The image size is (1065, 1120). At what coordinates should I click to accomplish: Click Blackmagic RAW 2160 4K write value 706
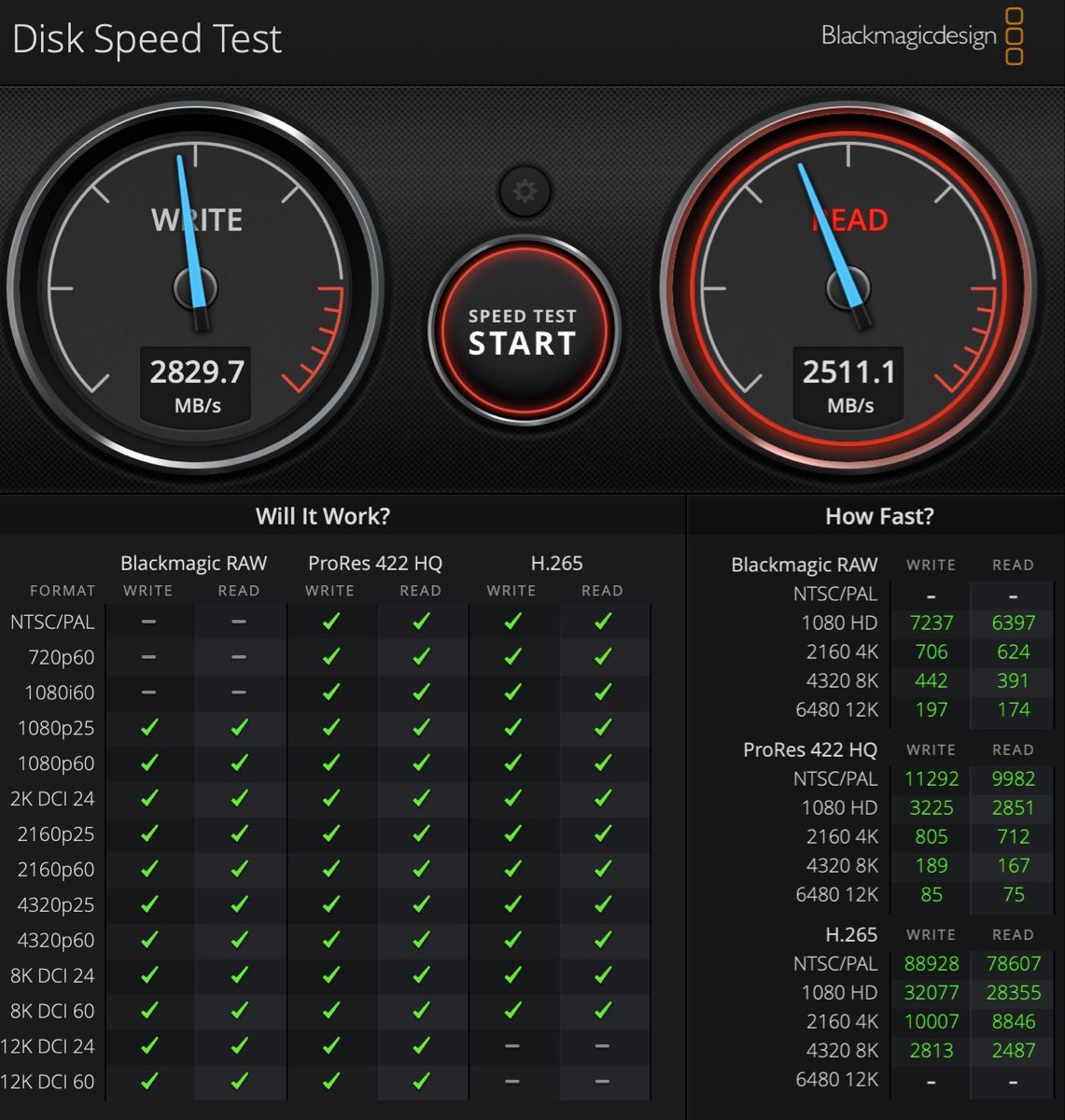[931, 651]
